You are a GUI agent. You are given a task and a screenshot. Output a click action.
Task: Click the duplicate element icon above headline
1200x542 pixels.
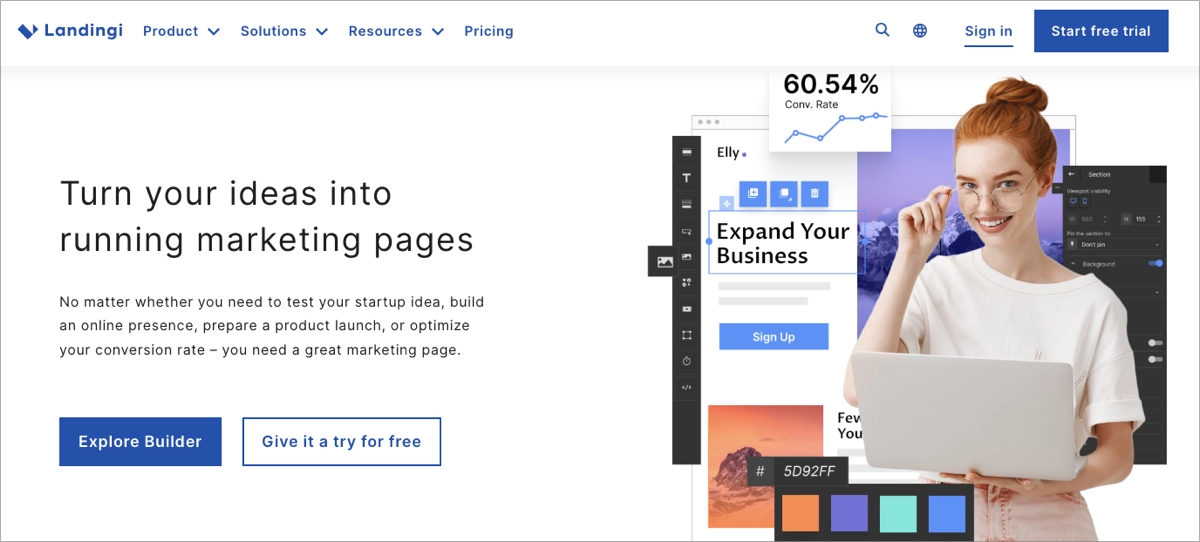pos(753,193)
